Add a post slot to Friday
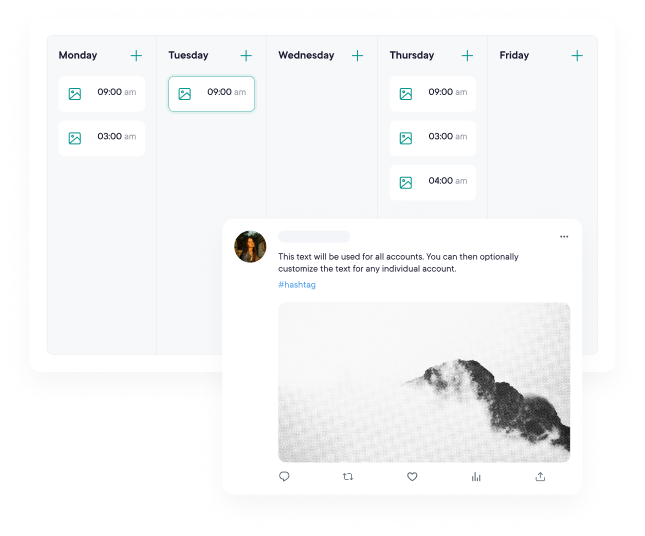645x536 pixels. 577,56
